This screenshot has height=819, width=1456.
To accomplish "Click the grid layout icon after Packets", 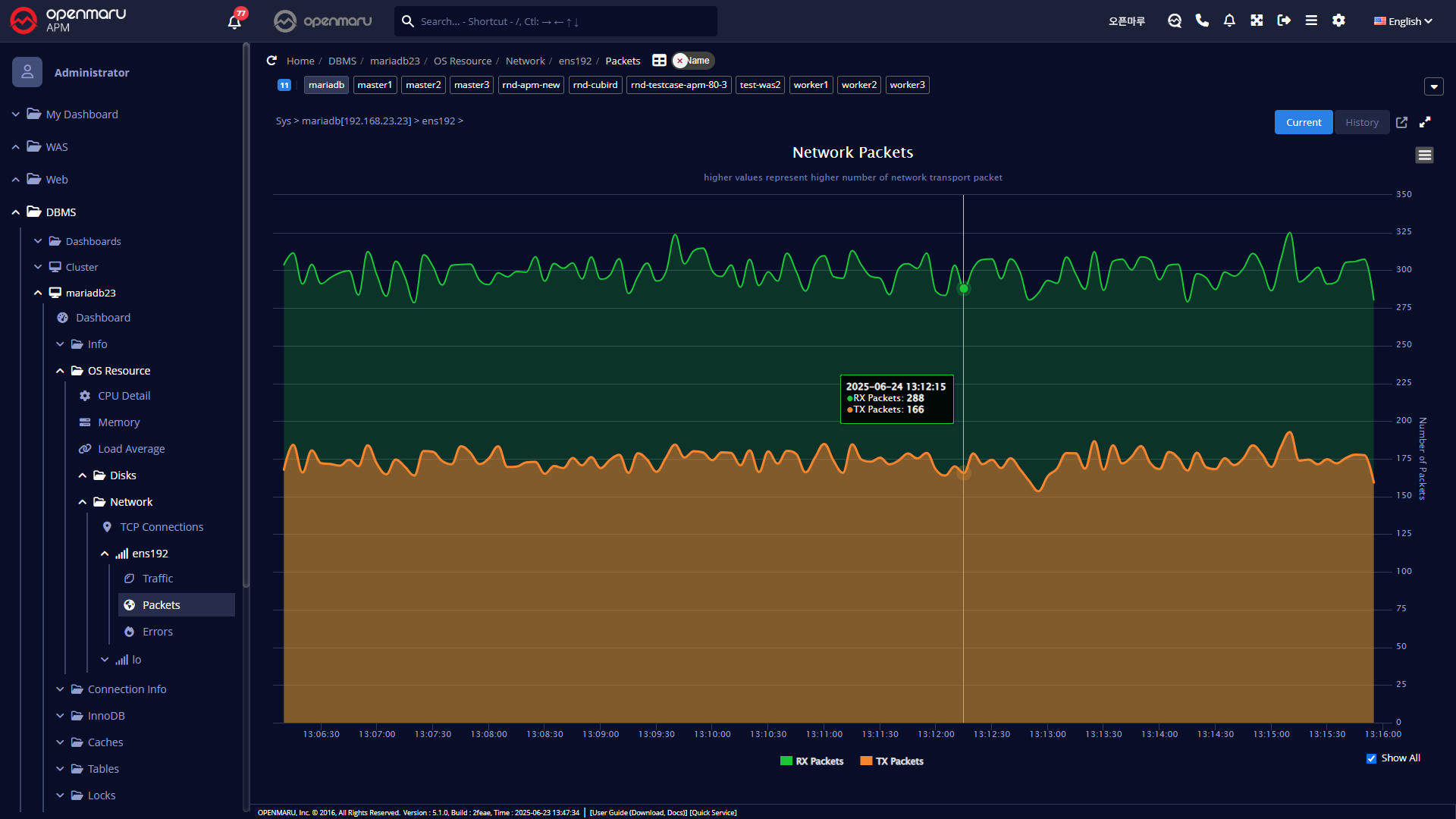I will click(659, 61).
